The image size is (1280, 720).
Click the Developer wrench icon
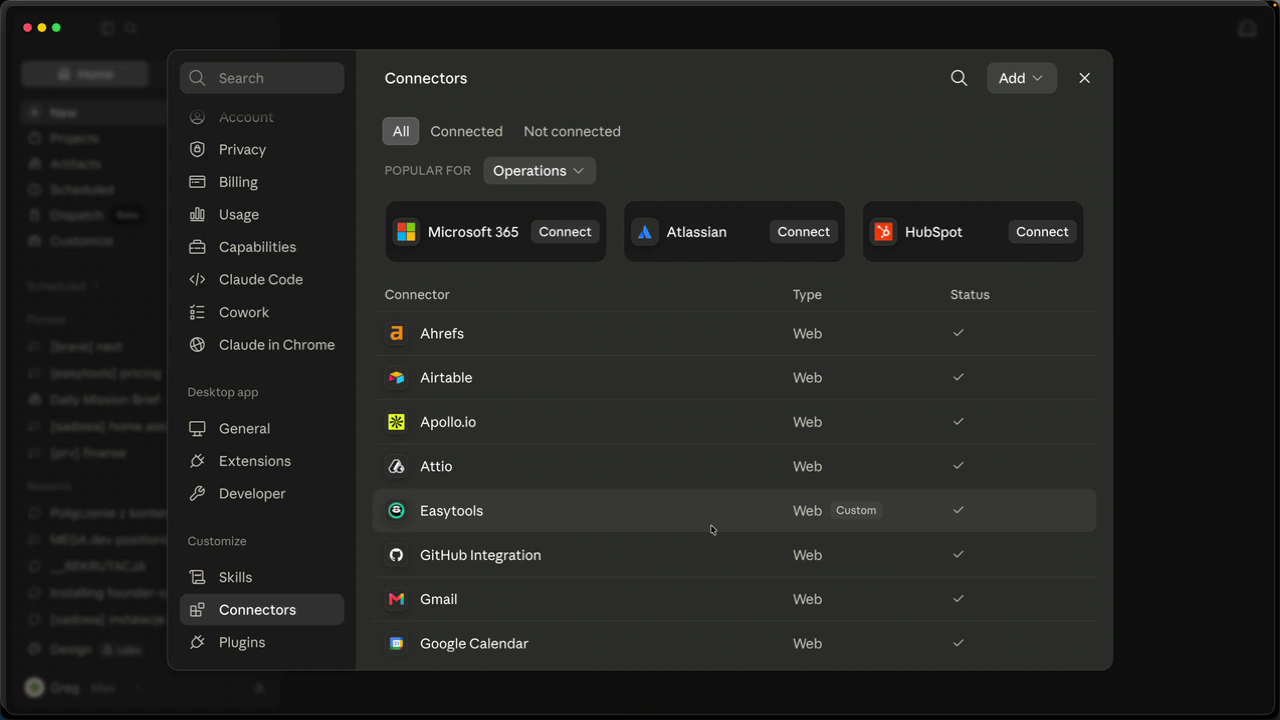[197, 493]
